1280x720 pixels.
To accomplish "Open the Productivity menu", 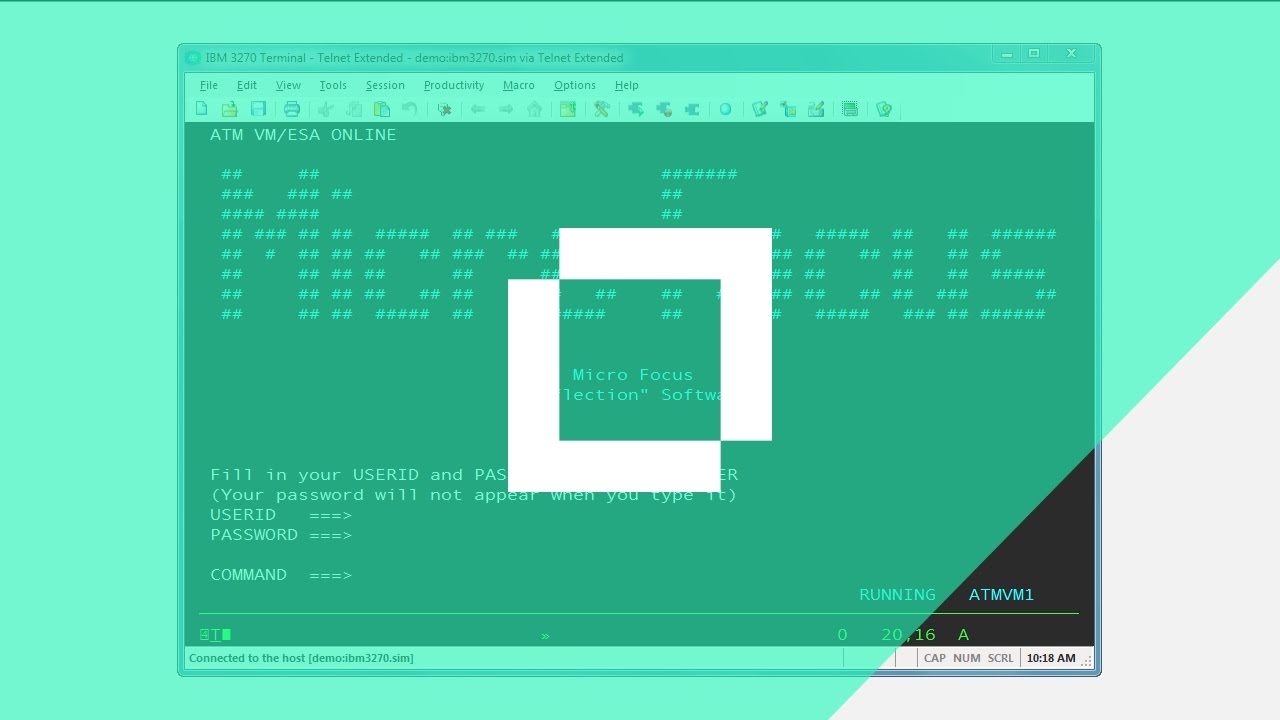I will [x=454, y=85].
